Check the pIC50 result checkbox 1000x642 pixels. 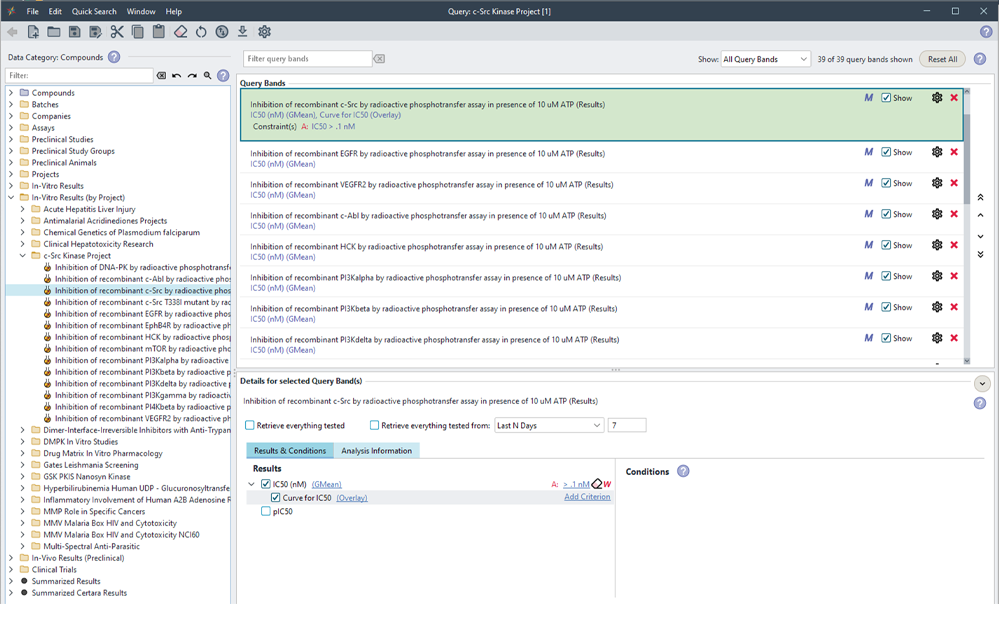[266, 511]
